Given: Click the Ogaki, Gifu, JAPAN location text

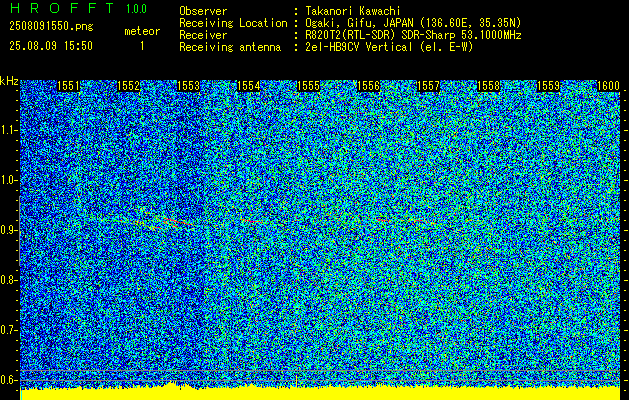Looking at the screenshot, I should [413, 23].
